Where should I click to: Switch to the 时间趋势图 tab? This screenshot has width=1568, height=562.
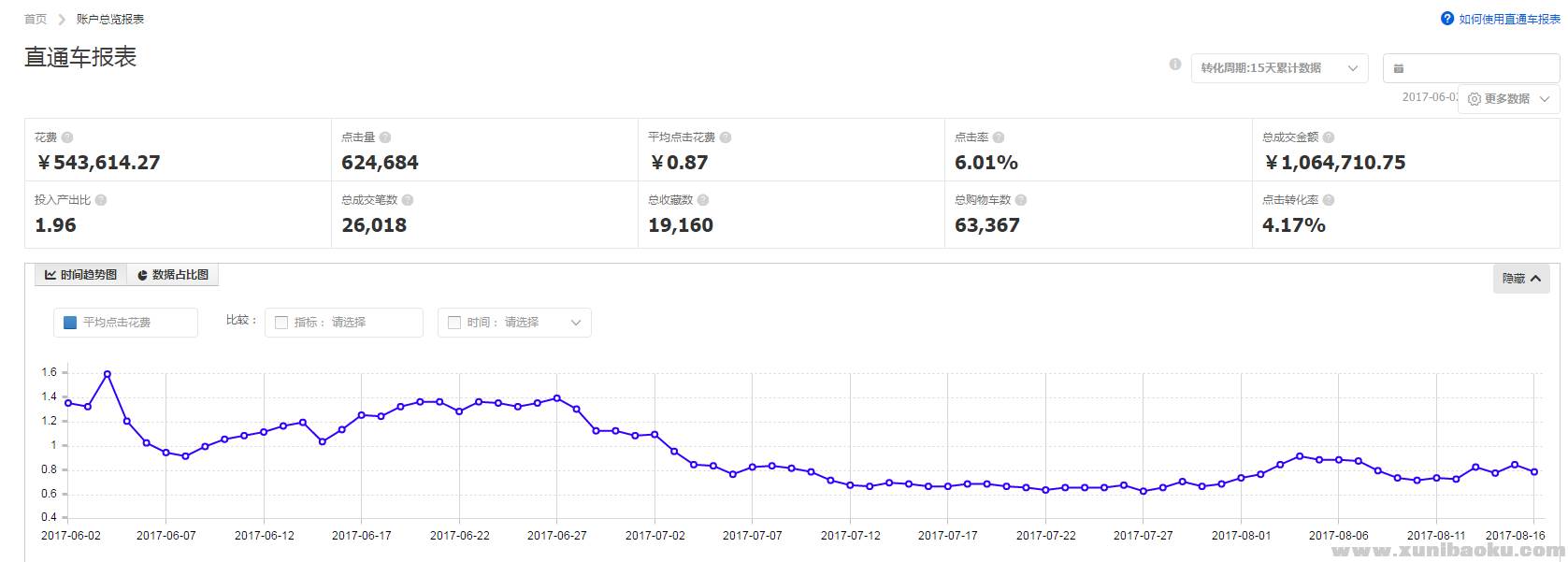pyautogui.click(x=81, y=275)
